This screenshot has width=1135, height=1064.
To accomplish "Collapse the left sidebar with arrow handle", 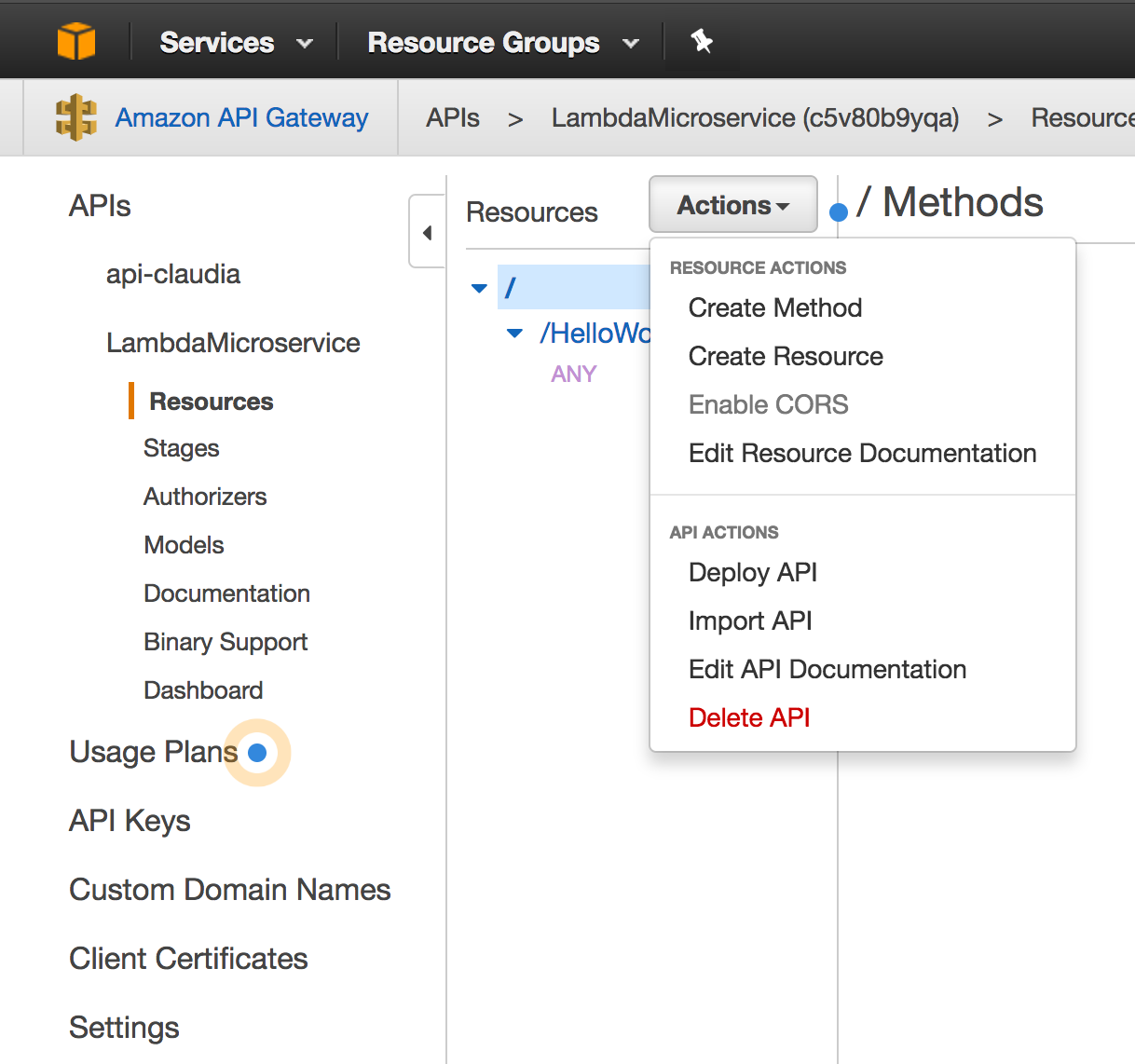I will (x=427, y=232).
